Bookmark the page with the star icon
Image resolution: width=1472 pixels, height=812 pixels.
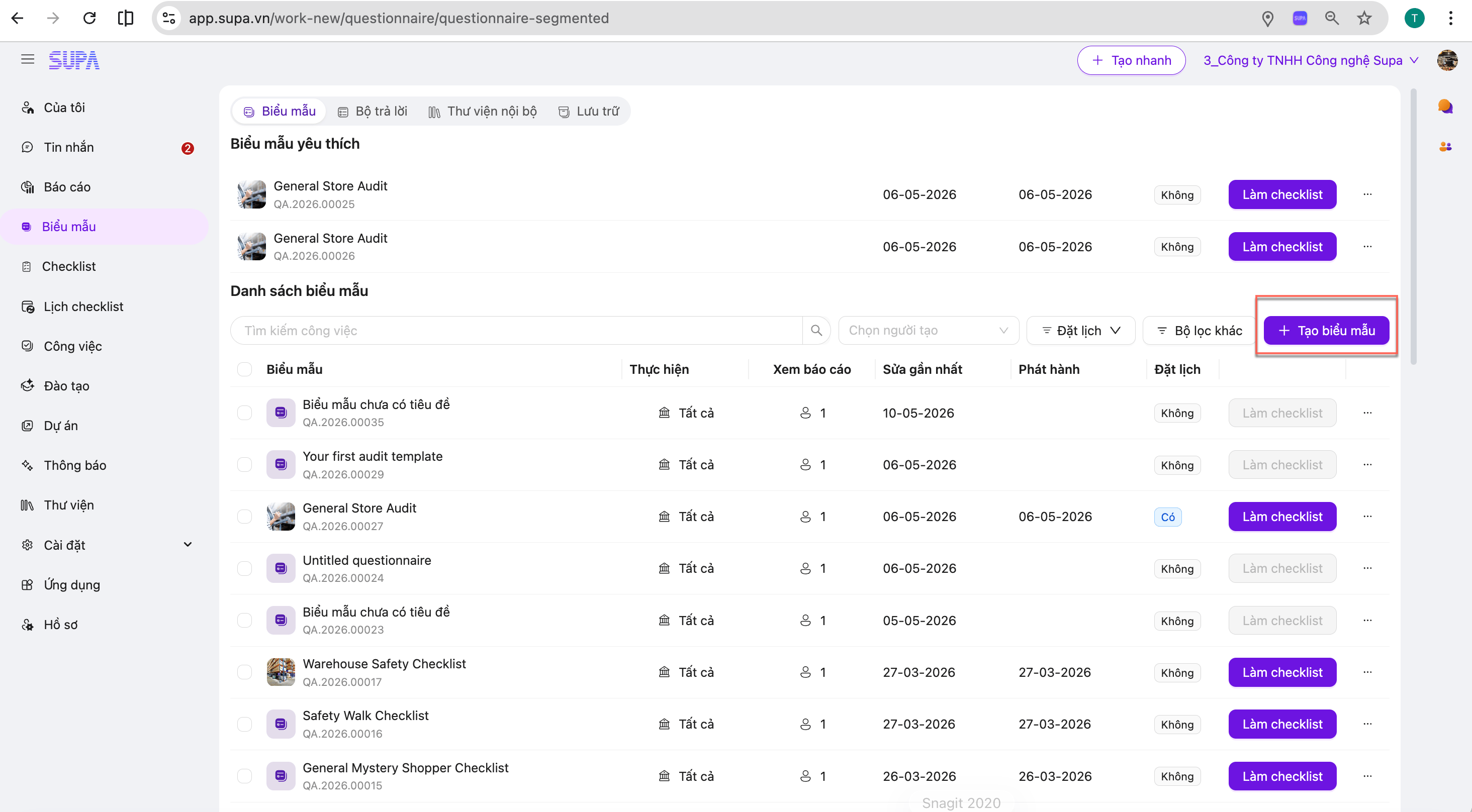pos(1364,18)
